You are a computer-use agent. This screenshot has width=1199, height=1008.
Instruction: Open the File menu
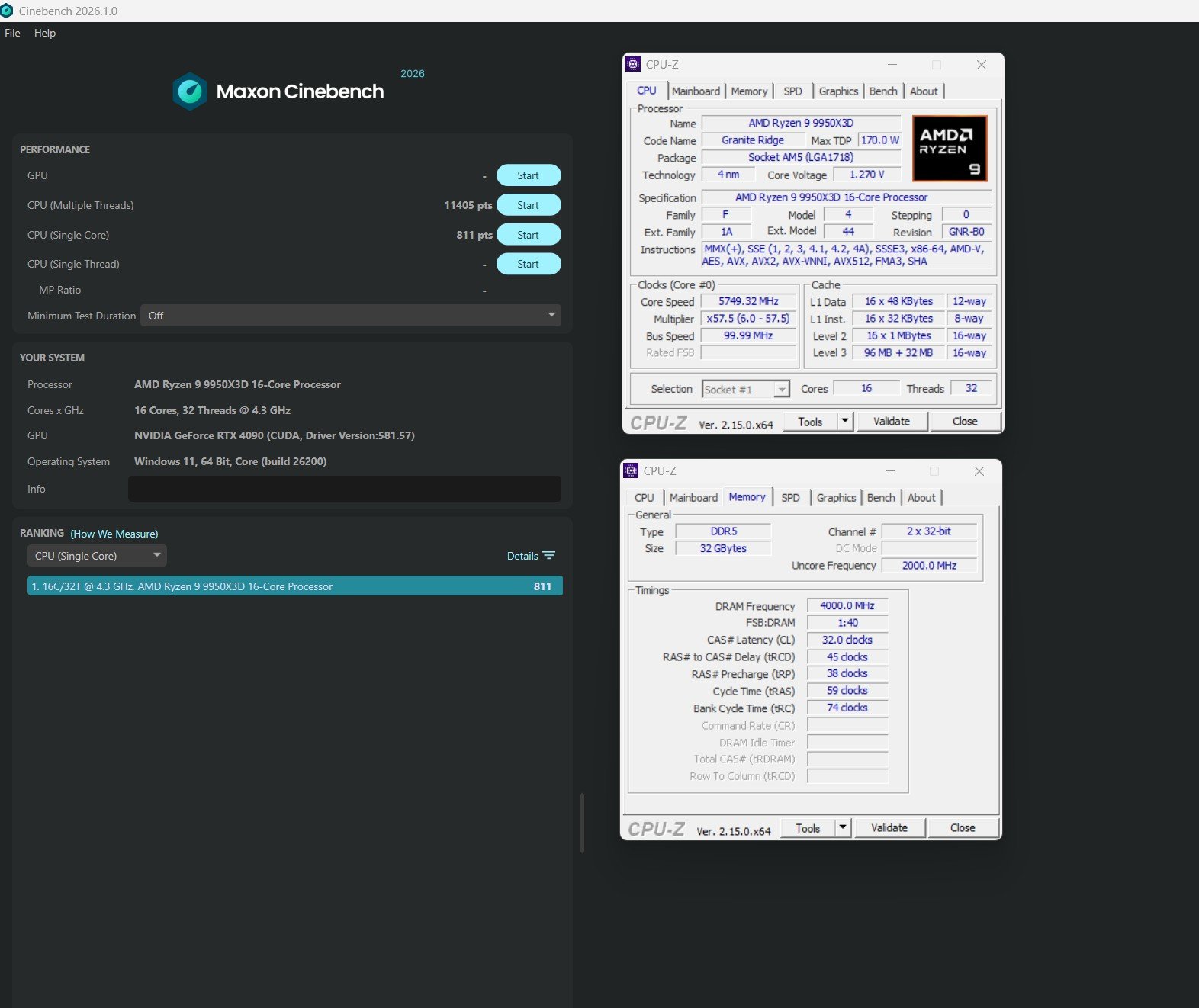click(12, 33)
